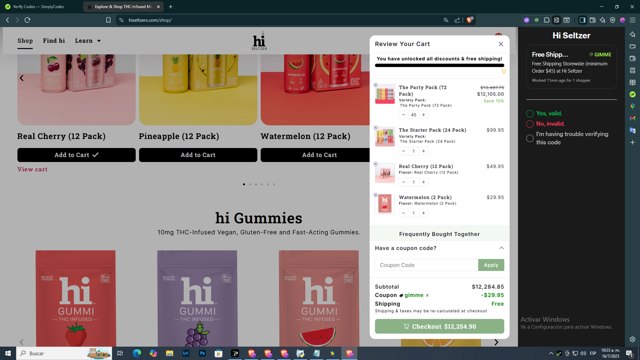Open Party Pack thumbnail in cart
640x360 pixels.
click(385, 94)
